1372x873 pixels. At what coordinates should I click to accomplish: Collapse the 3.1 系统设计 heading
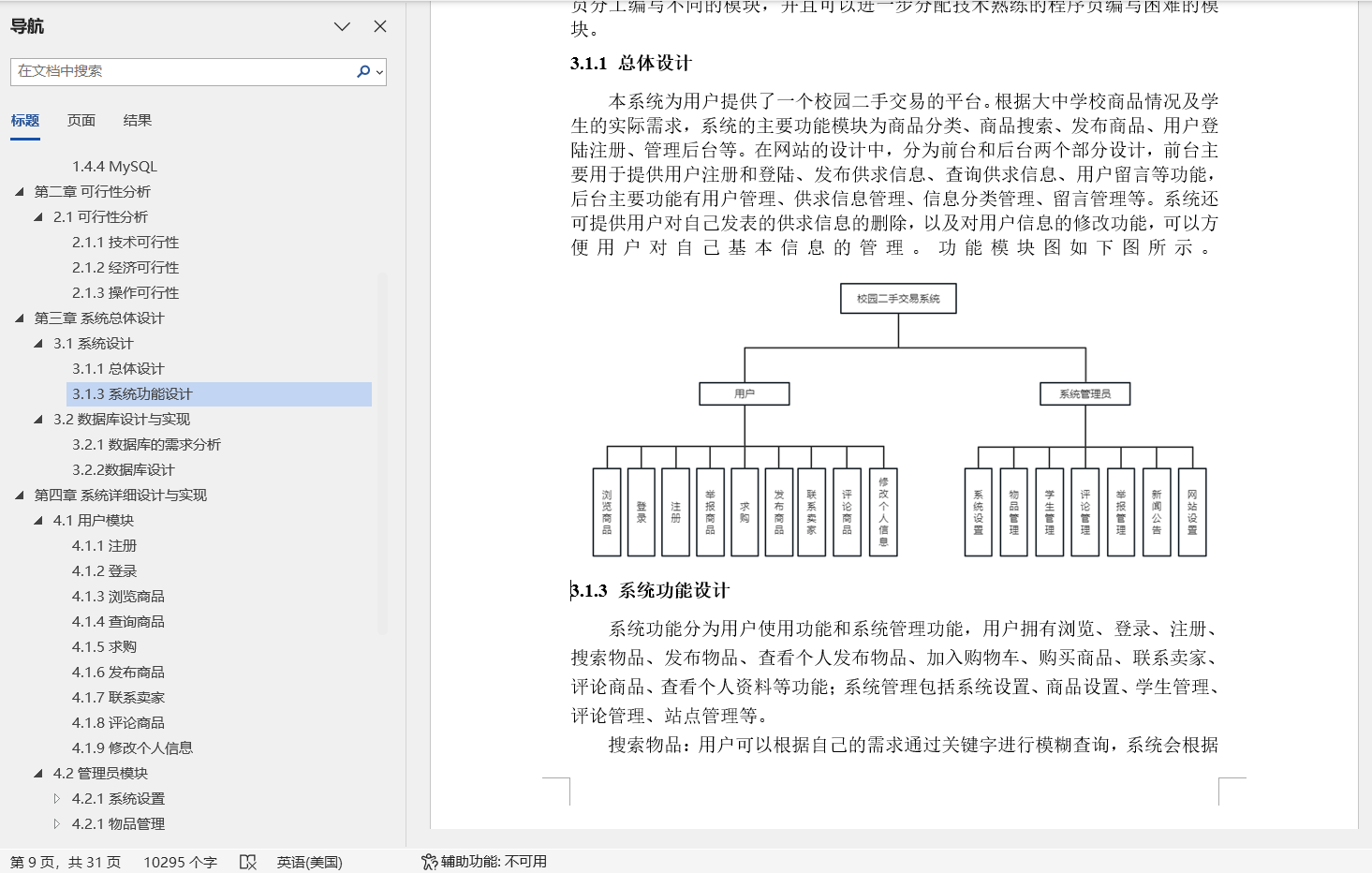click(x=38, y=344)
